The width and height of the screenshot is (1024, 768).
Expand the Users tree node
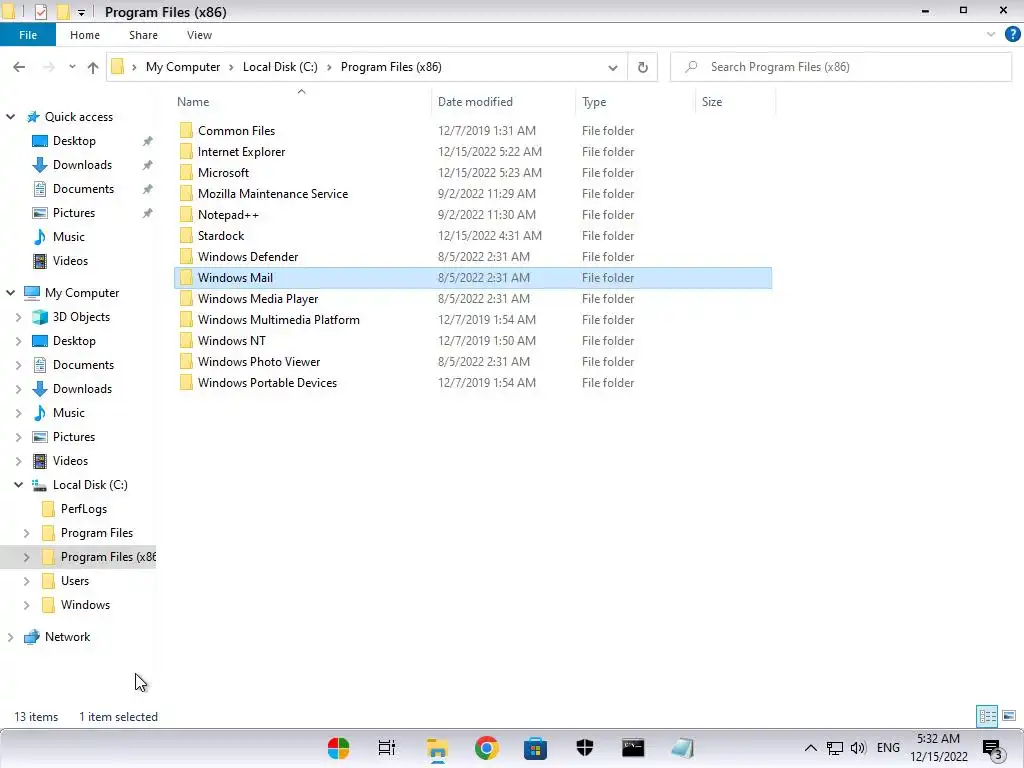click(x=26, y=581)
